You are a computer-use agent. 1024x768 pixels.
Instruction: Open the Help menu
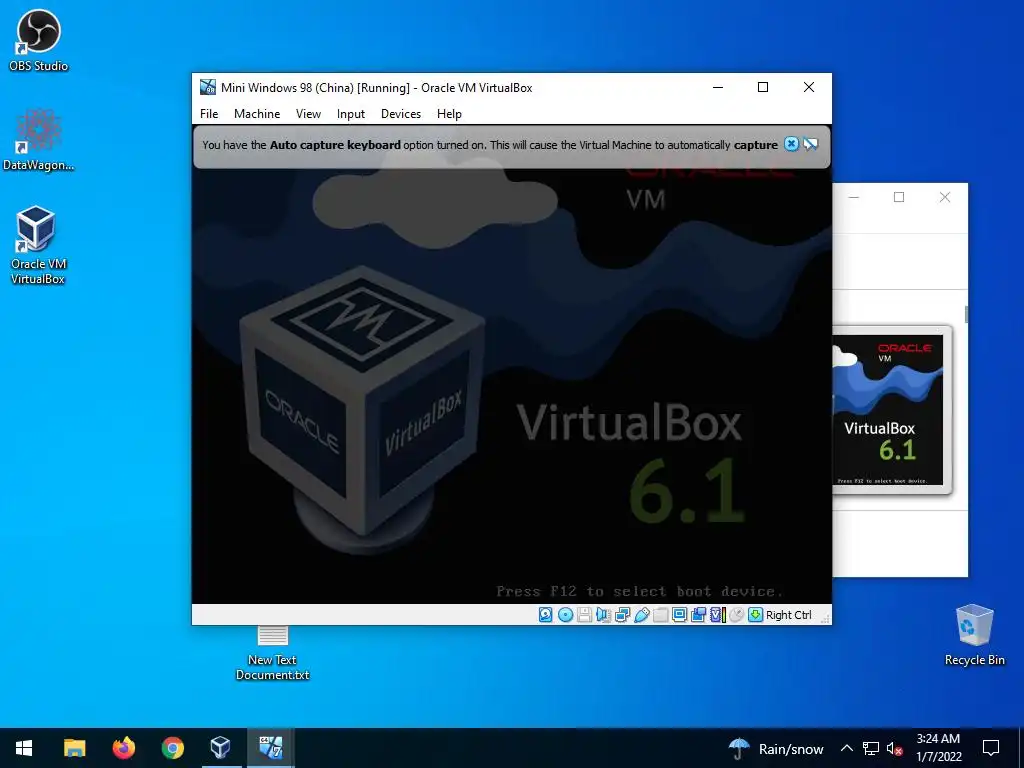449,114
